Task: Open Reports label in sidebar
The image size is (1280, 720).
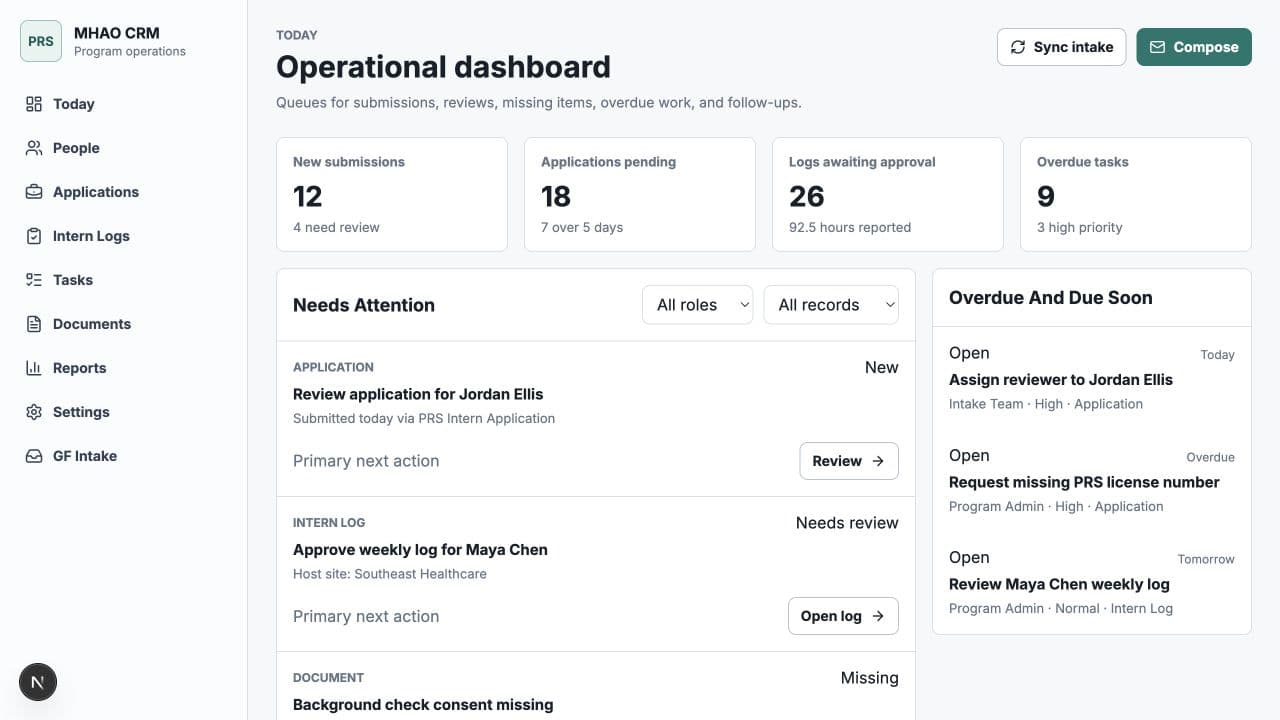Action: (80, 368)
